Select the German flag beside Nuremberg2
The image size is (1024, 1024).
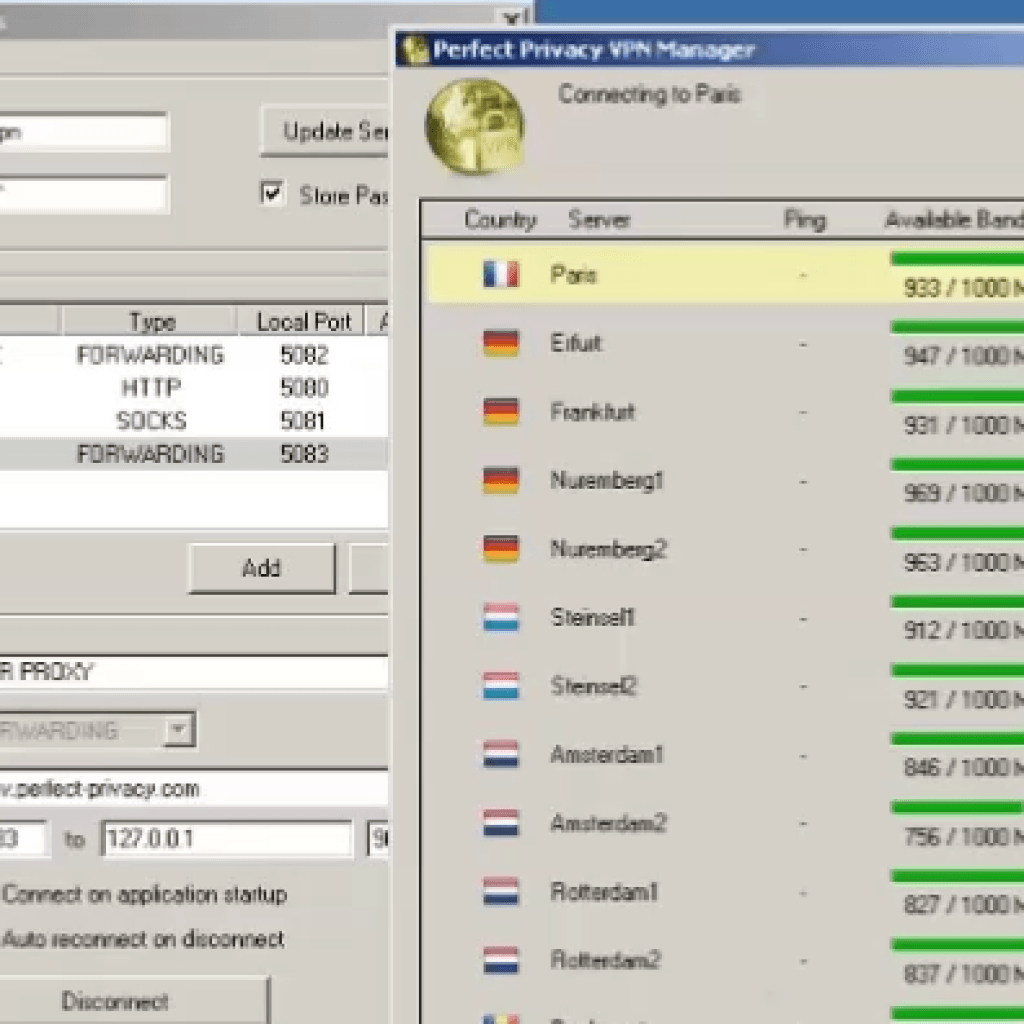pyautogui.click(x=501, y=549)
